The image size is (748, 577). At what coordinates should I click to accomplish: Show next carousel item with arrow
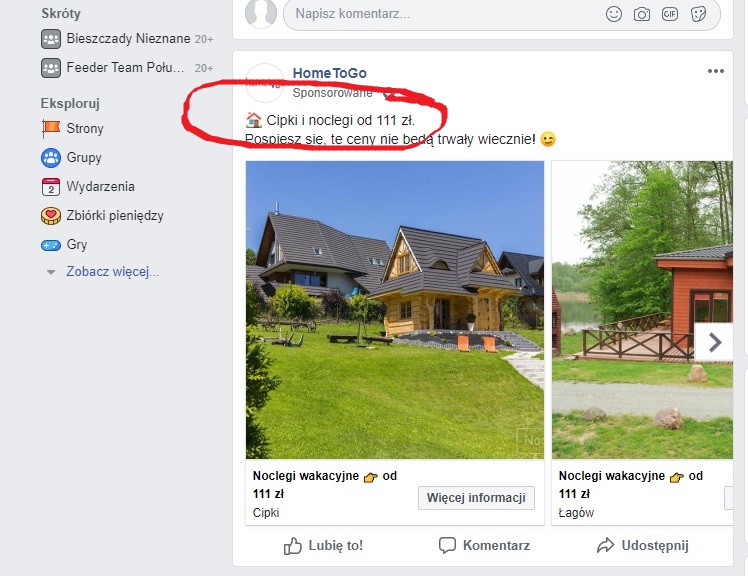[714, 342]
